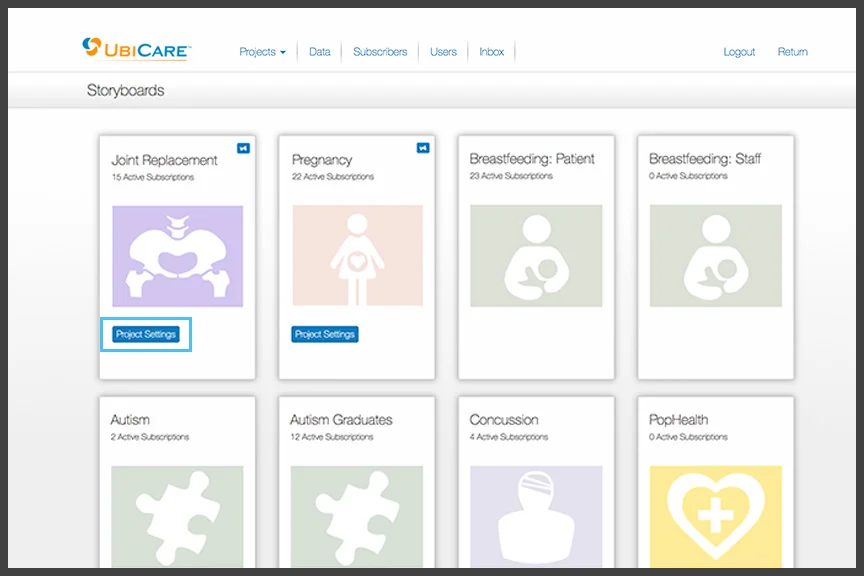Select the Breastfeeding: Patient image
Image resolution: width=864 pixels, height=576 pixels.
click(x=536, y=256)
